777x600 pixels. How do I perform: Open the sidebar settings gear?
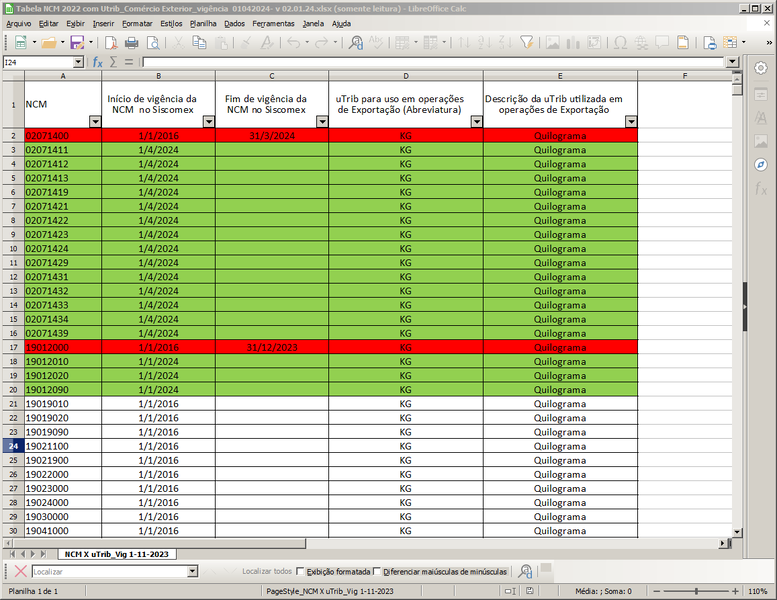pos(761,68)
